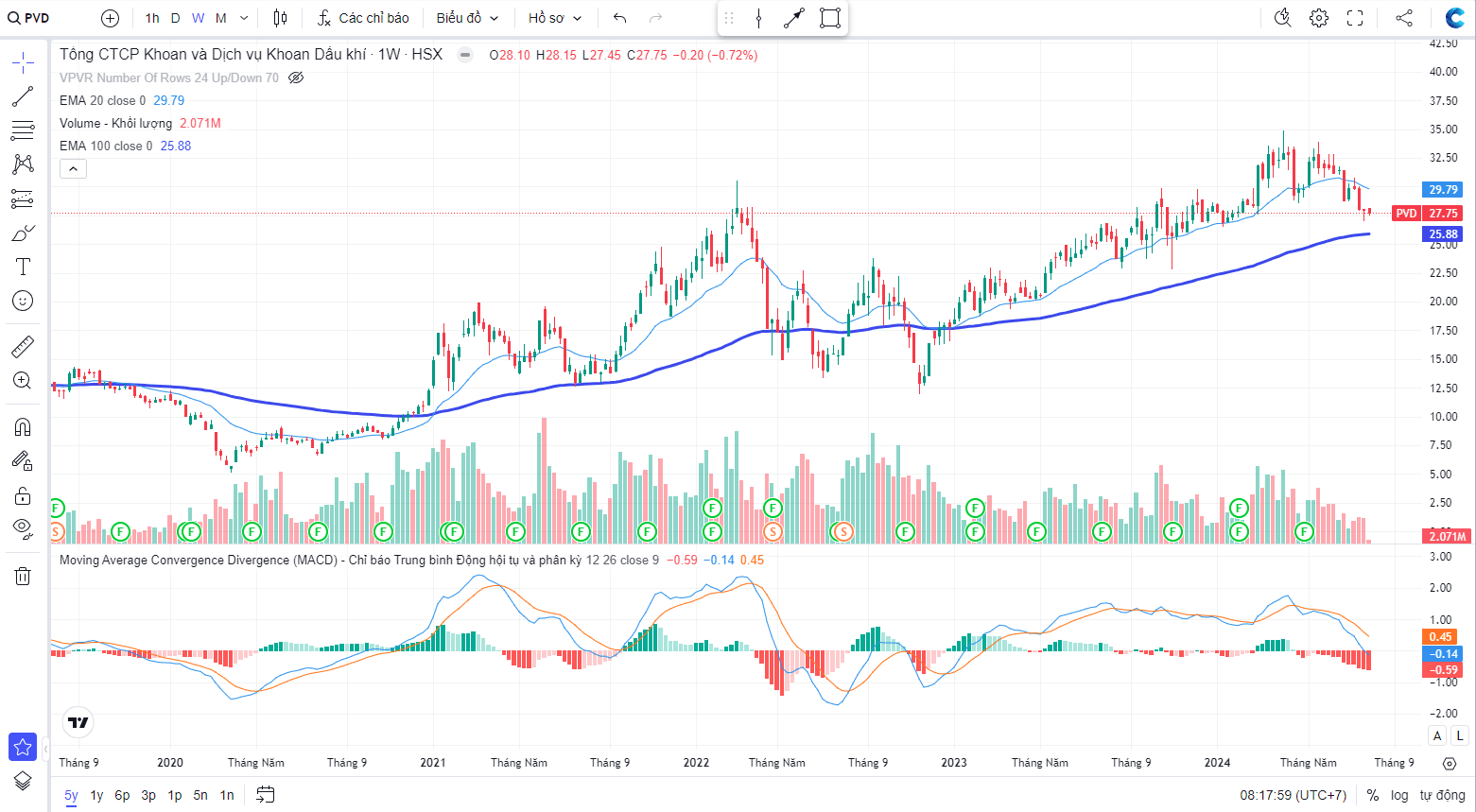Set the time range to 5n
Screen dimensions: 1476x812
[200, 795]
